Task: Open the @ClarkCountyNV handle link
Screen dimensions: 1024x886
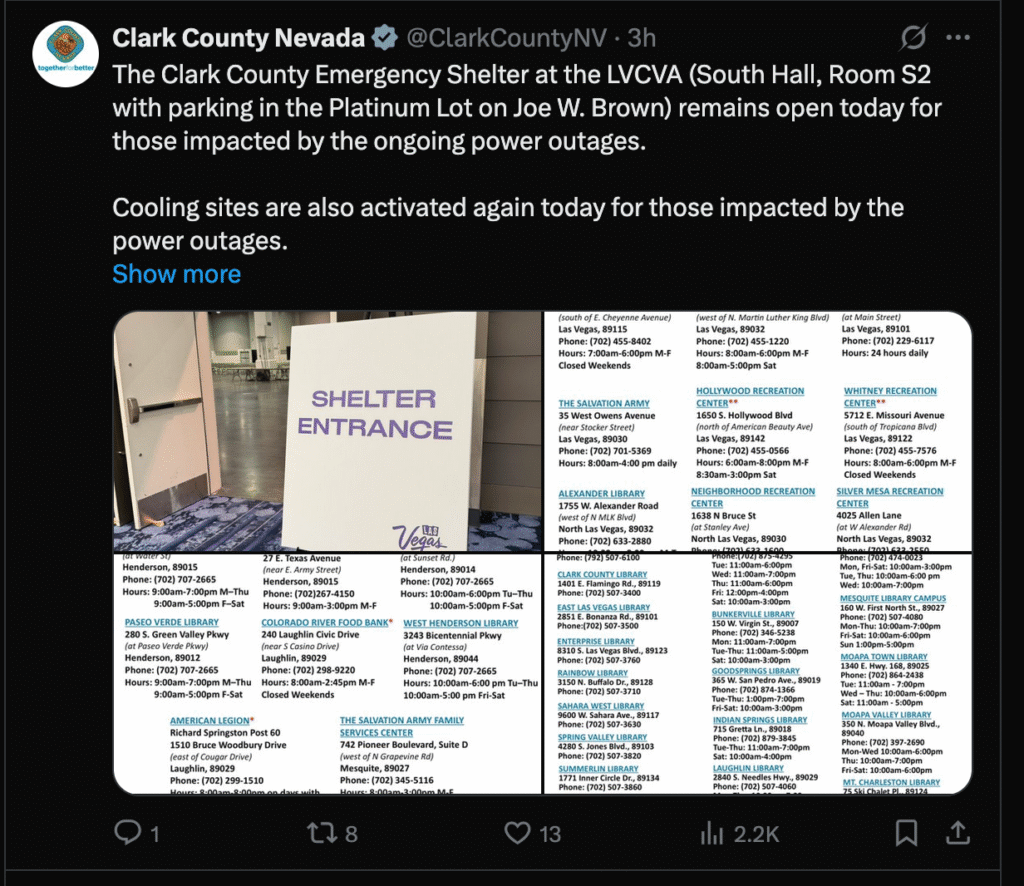Action: tap(507, 38)
